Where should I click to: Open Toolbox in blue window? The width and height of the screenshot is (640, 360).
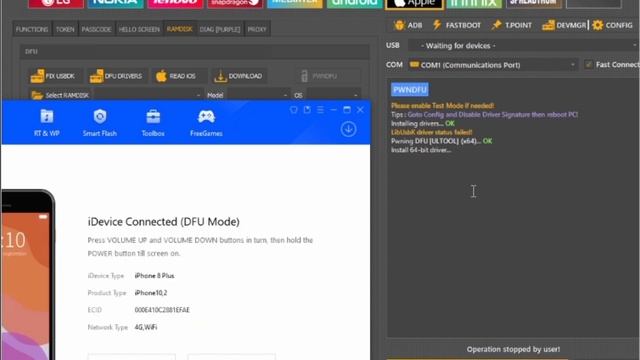point(153,123)
